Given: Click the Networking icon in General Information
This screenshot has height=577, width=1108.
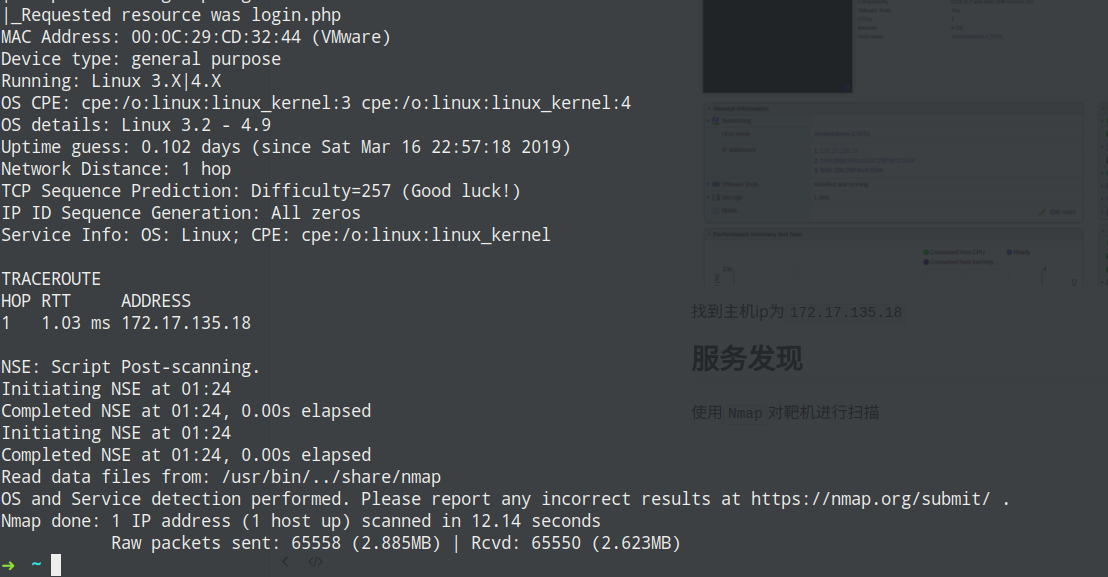Looking at the screenshot, I should click(716, 121).
